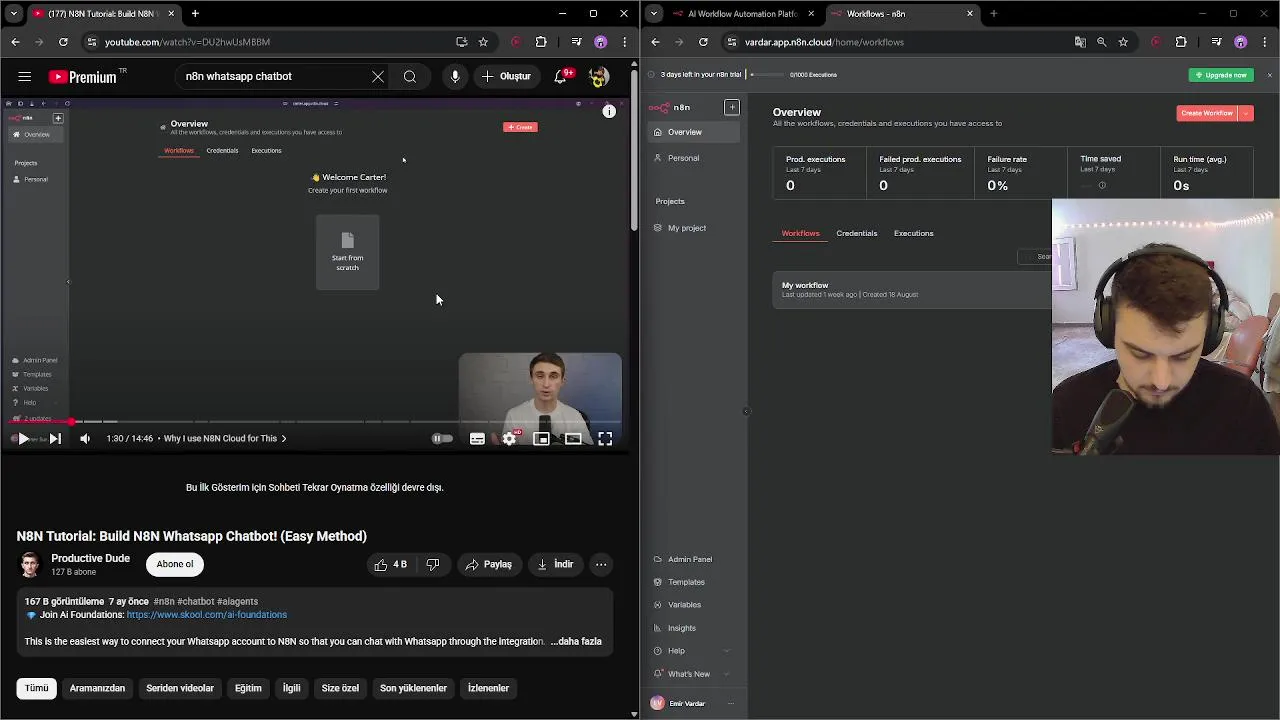Viewport: 1280px width, 720px height.
Task: Open zoom magnifier icon in n8n address bar
Action: [x=1101, y=42]
